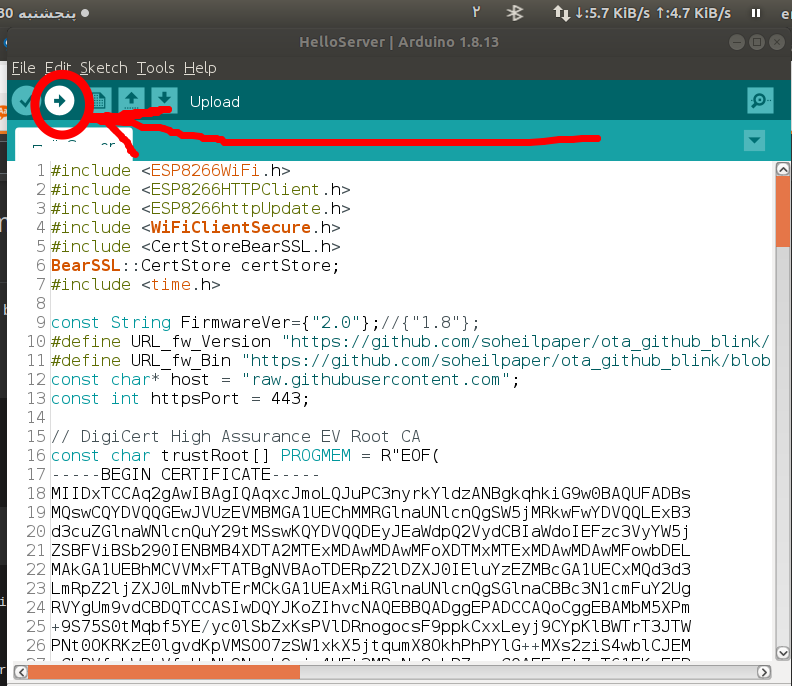The image size is (792, 686).
Task: Click the vertical scrollbar up arrow
Action: click(782, 169)
